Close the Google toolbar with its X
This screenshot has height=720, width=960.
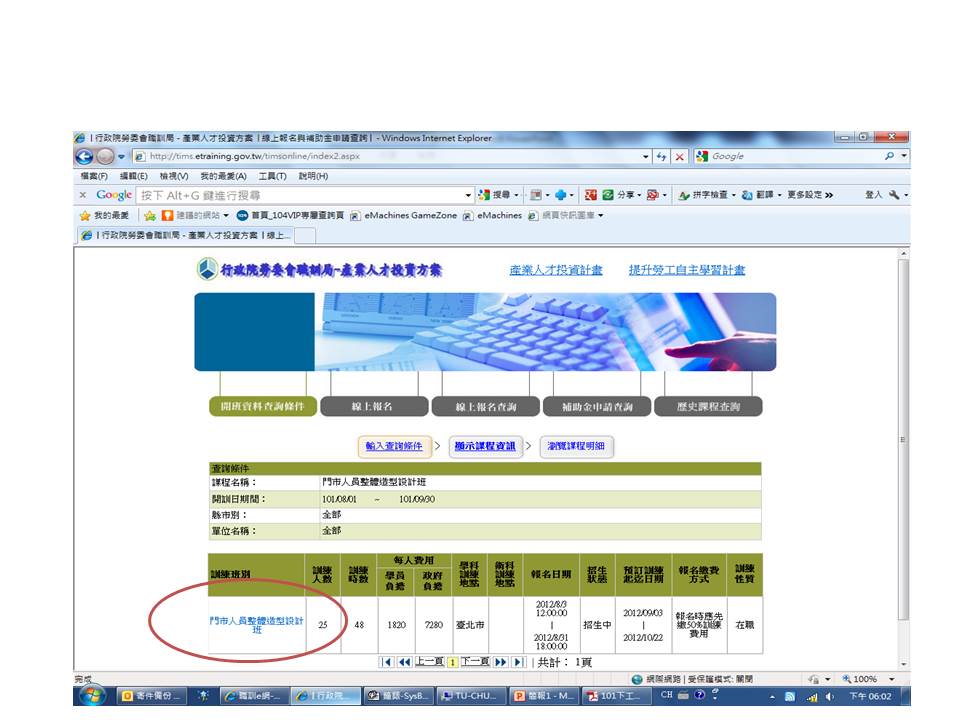(x=83, y=195)
